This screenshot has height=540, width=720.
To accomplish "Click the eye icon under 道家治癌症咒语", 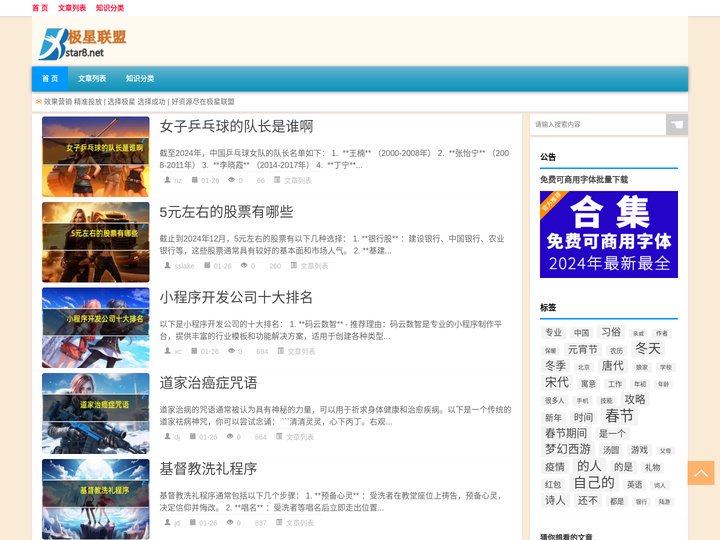I will click(x=230, y=436).
